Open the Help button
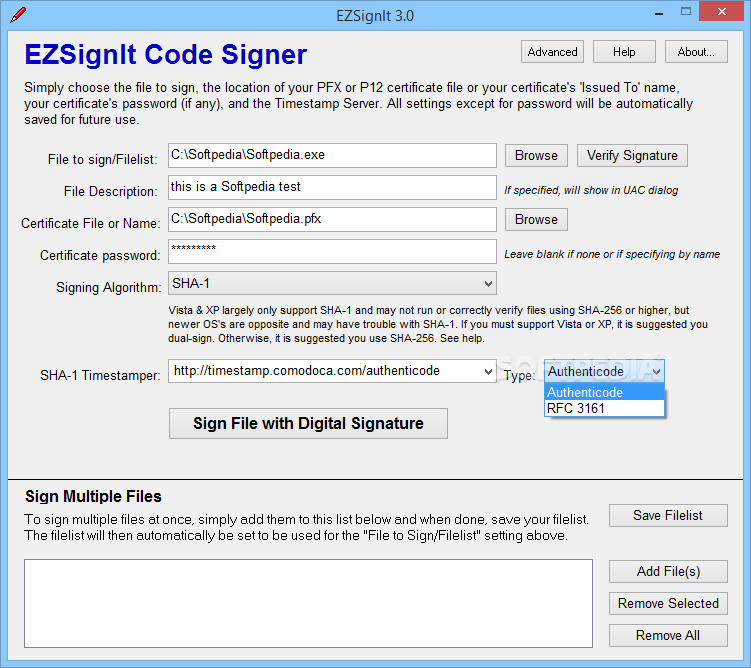 [x=624, y=52]
